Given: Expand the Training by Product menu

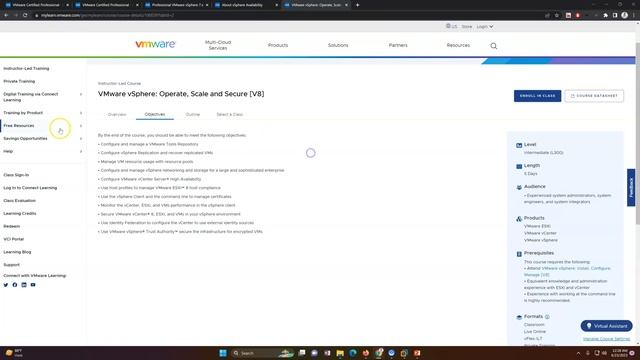Looking at the screenshot, I should tap(81, 113).
